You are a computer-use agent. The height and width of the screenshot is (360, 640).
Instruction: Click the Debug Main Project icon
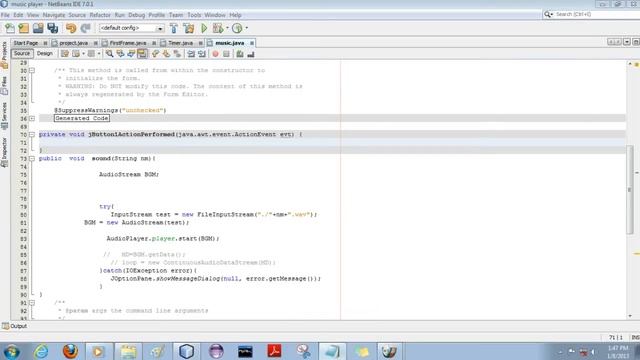pos(218,28)
